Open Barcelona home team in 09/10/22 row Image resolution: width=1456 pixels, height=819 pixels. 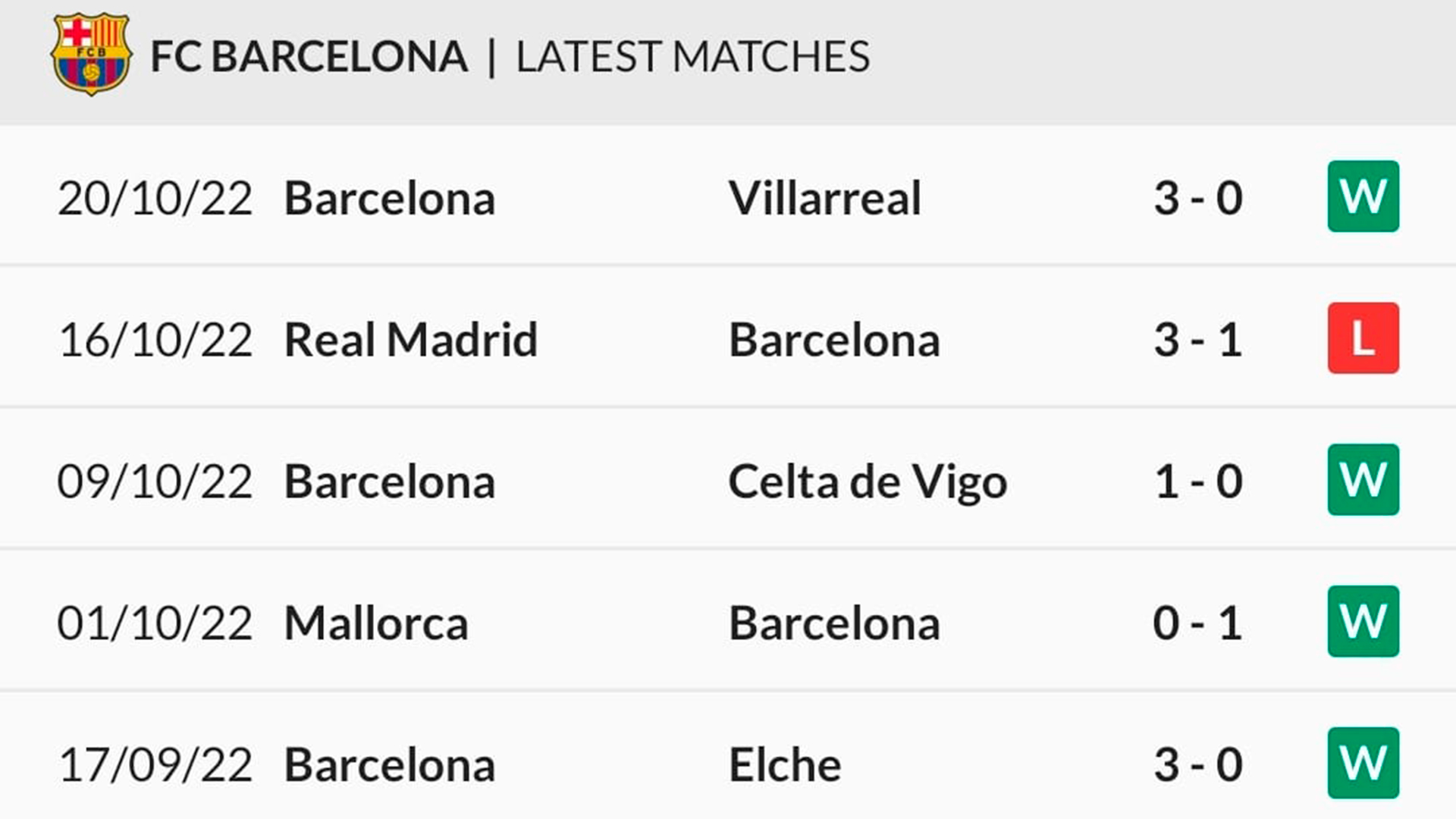click(390, 482)
